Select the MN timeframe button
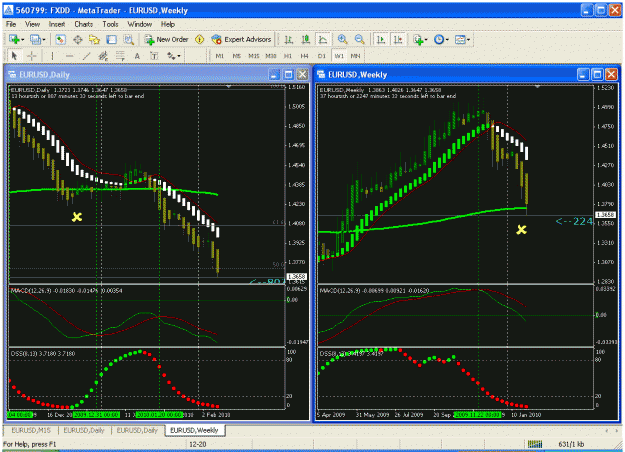Viewport: 625px width, 452px height. click(x=355, y=56)
